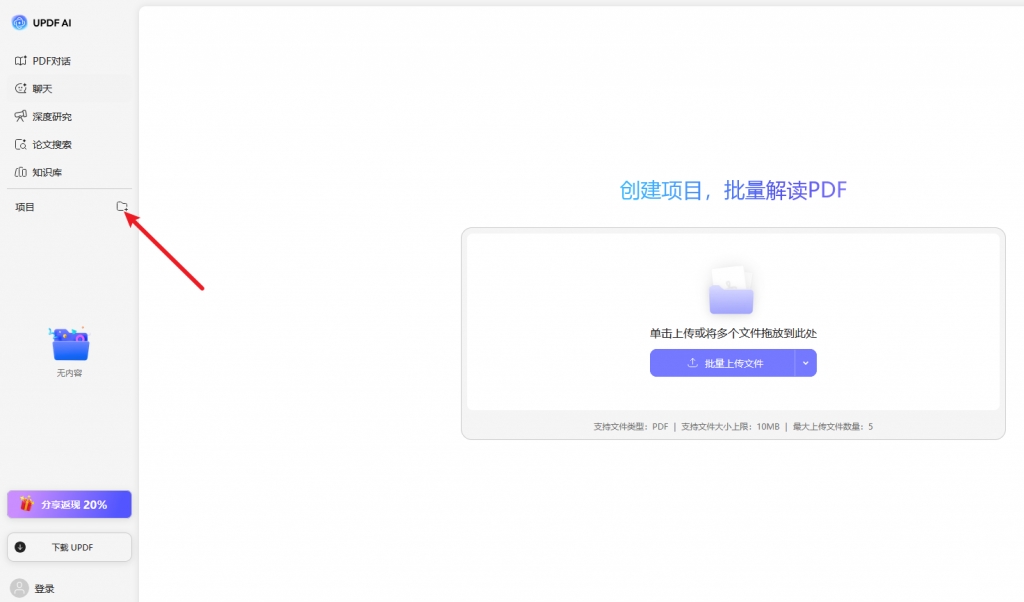Click the 知识库 library icon
Image resolution: width=1024 pixels, height=602 pixels.
tap(21, 173)
